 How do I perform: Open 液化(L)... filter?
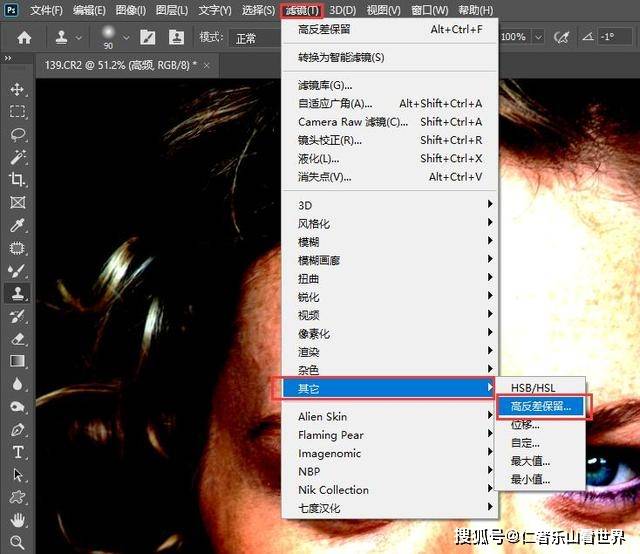390,158
